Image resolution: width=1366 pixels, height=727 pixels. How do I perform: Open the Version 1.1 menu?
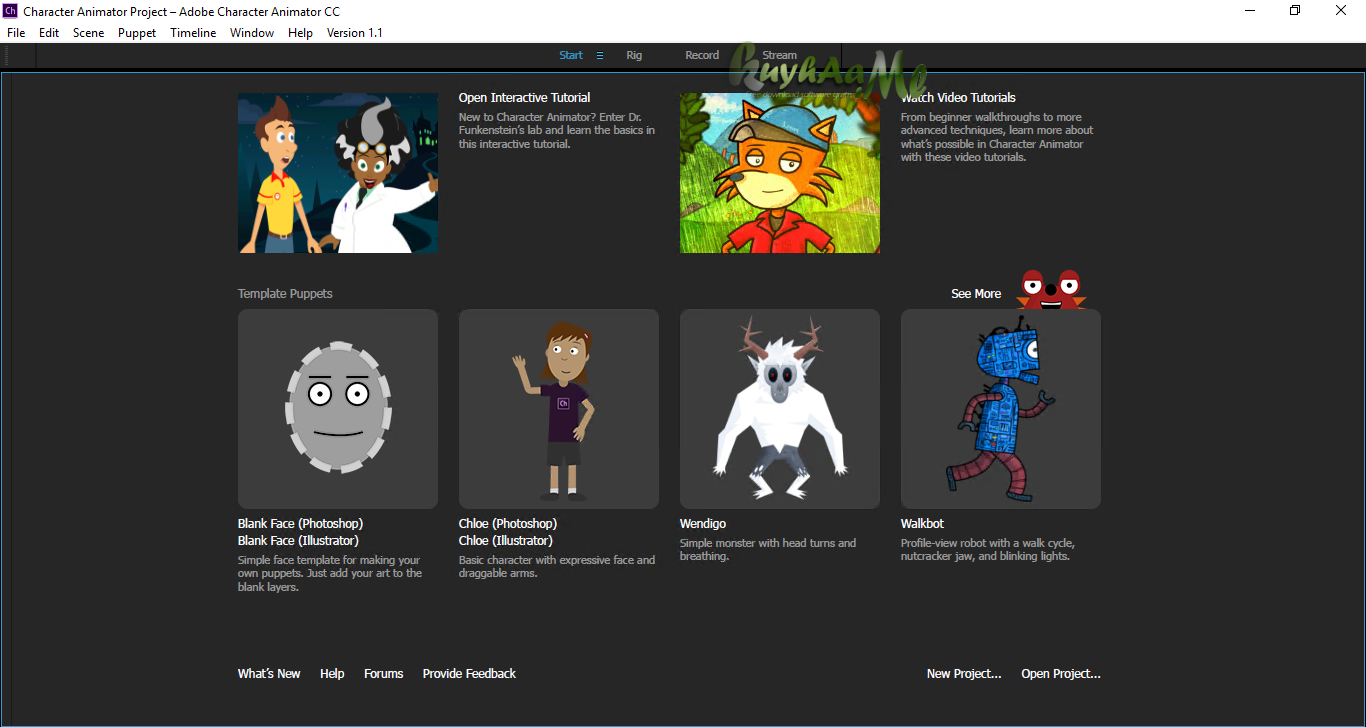pos(355,33)
